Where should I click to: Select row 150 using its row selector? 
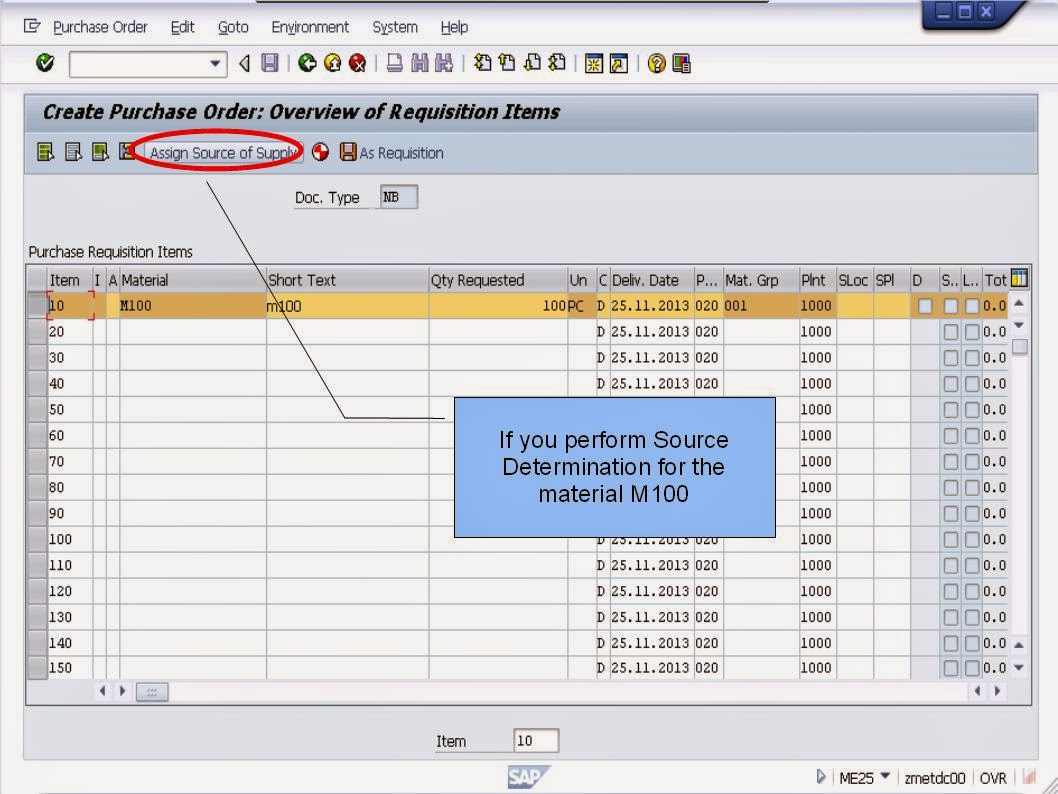(x=36, y=667)
